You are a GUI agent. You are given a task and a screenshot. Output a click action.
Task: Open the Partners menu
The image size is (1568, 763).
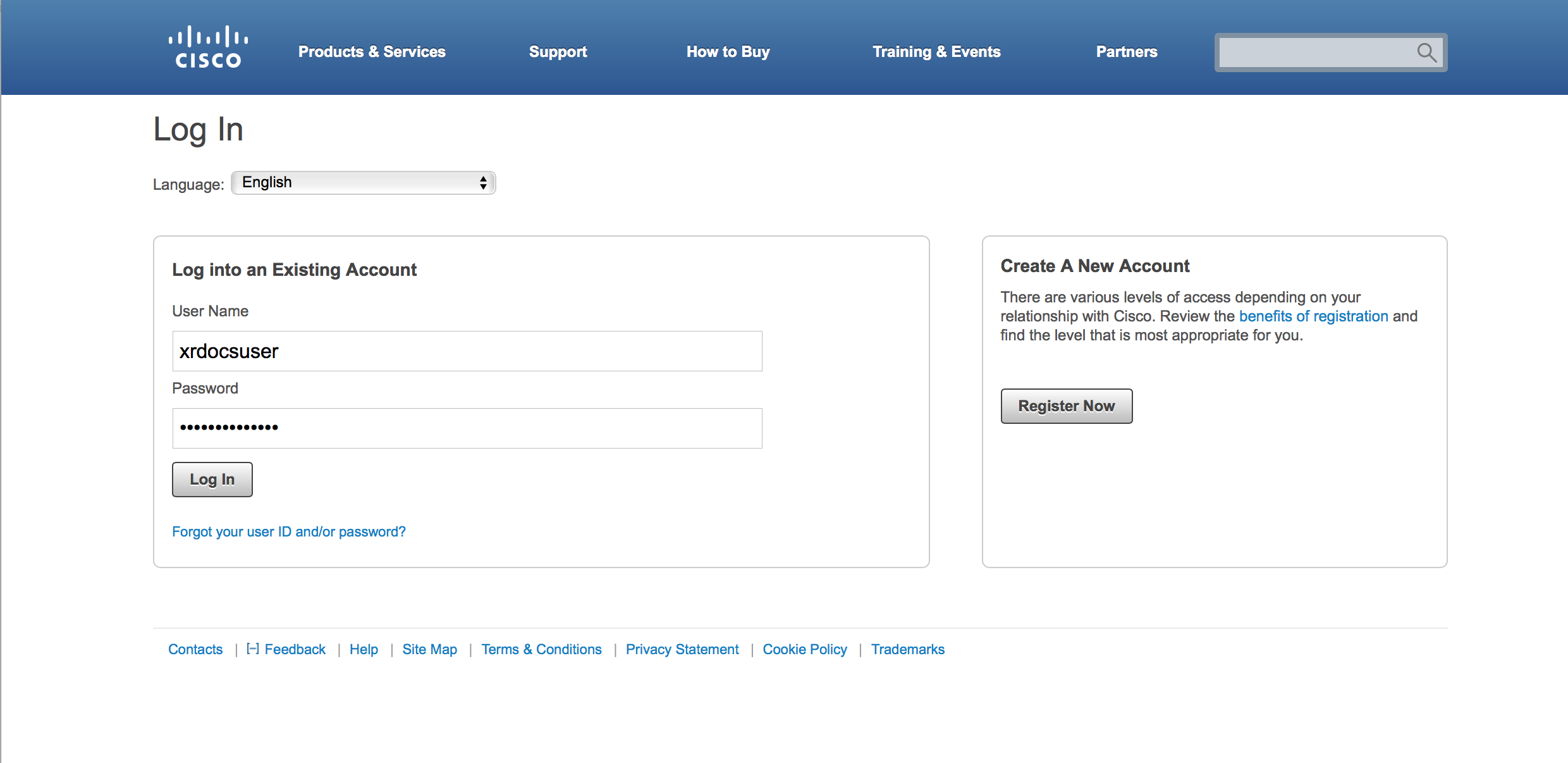[1127, 52]
